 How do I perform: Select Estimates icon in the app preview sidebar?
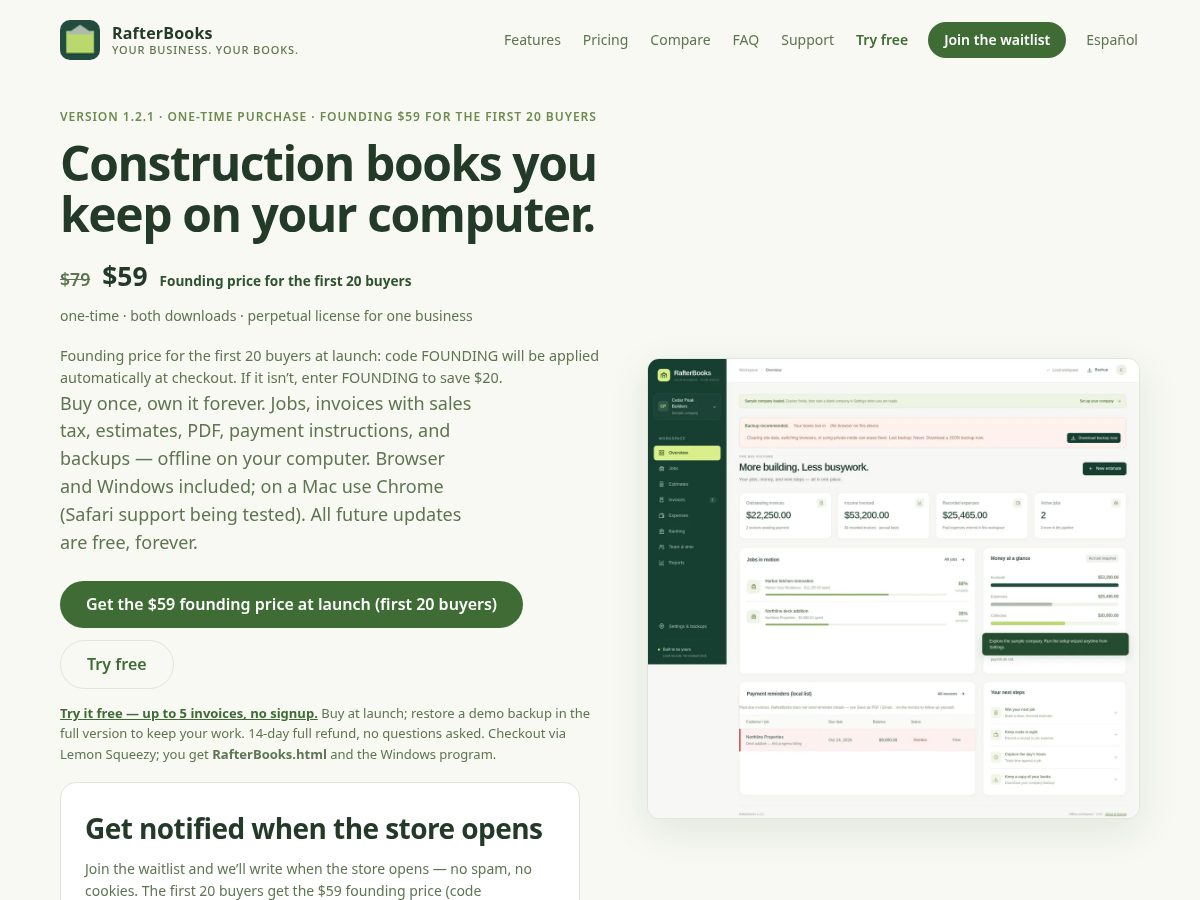click(x=662, y=484)
